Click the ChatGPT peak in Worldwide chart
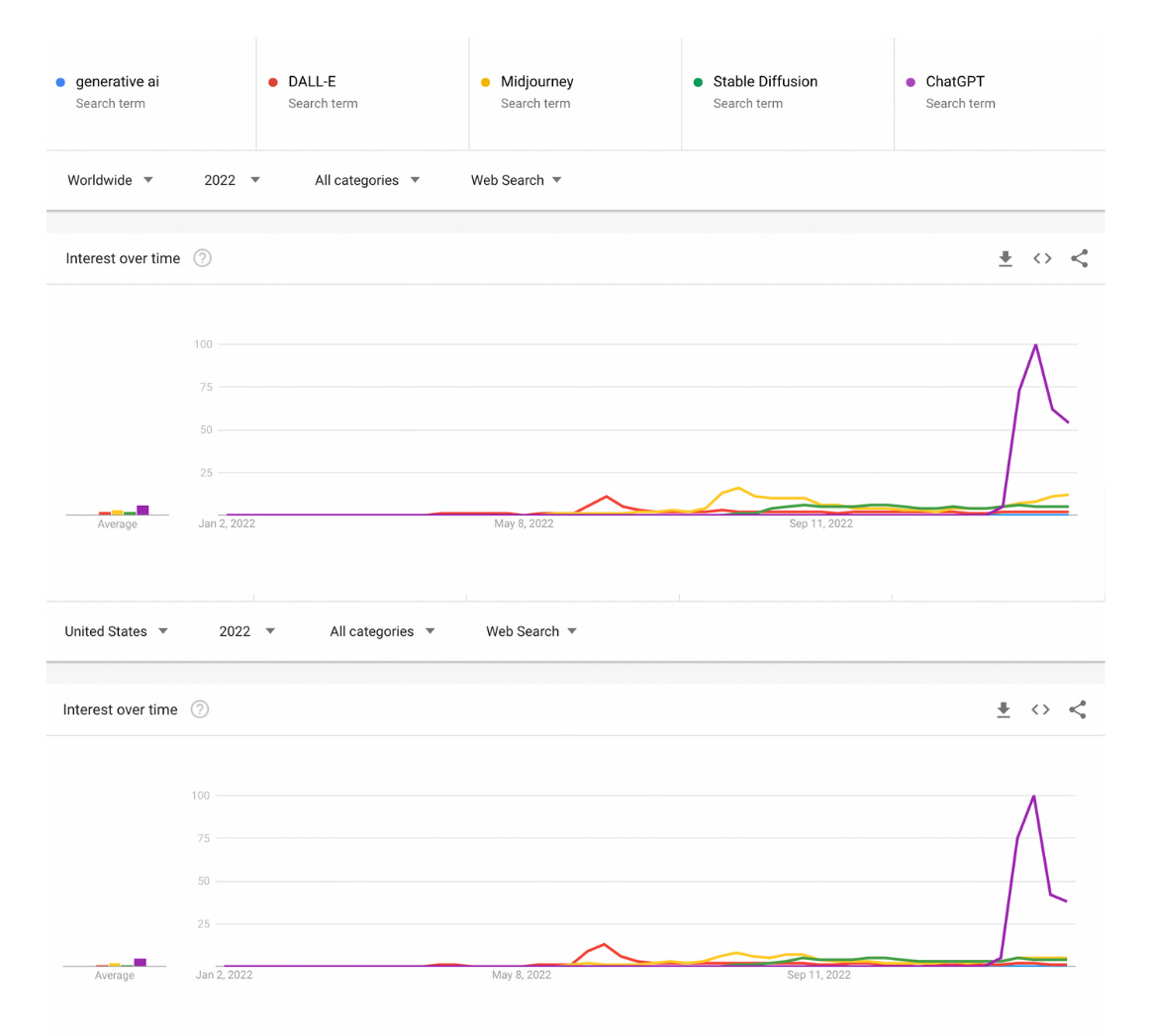Viewport: 1152px width, 1036px height. click(x=1036, y=344)
